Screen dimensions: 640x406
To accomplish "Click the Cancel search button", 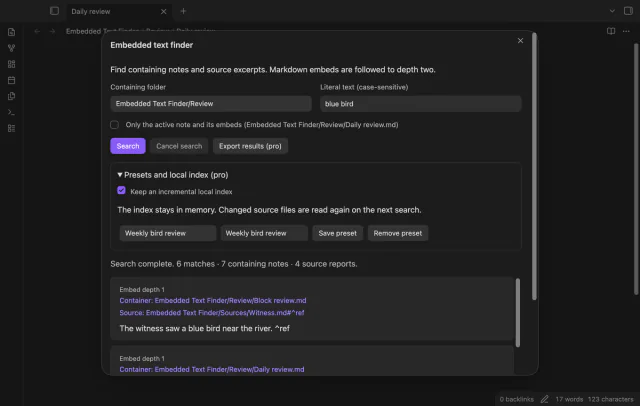I will coord(179,146).
